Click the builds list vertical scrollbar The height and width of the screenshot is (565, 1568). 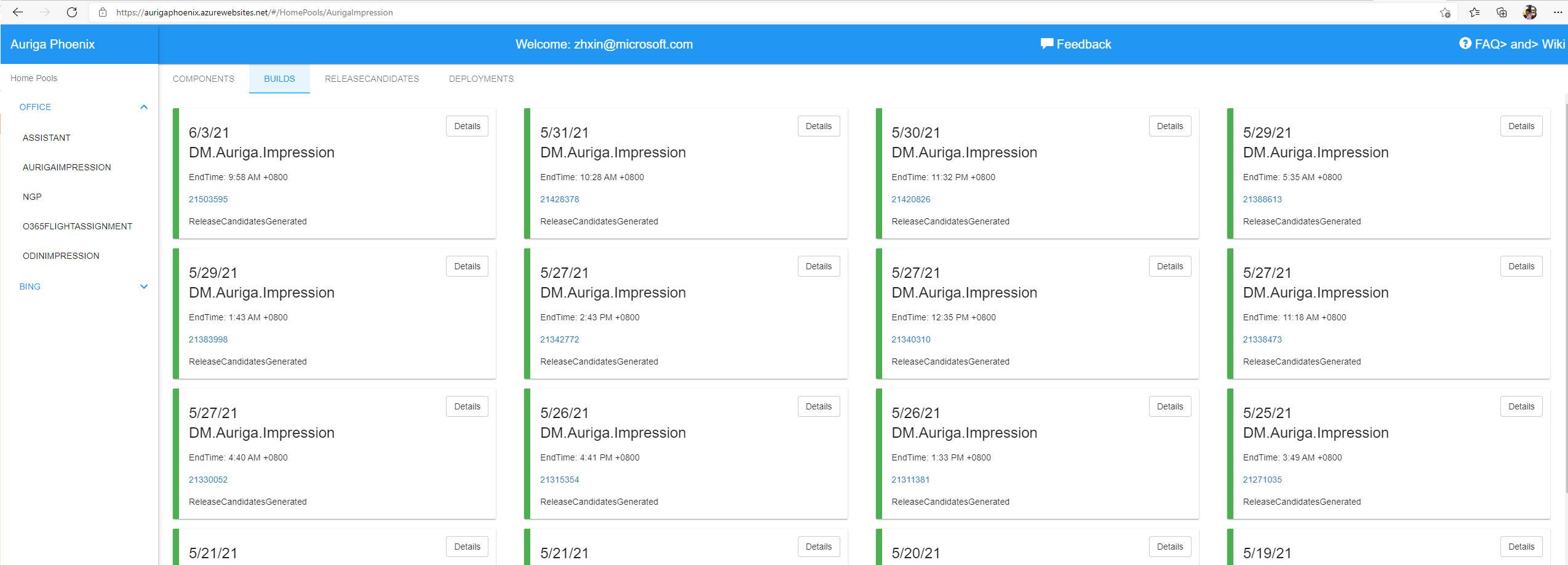[x=1566, y=298]
